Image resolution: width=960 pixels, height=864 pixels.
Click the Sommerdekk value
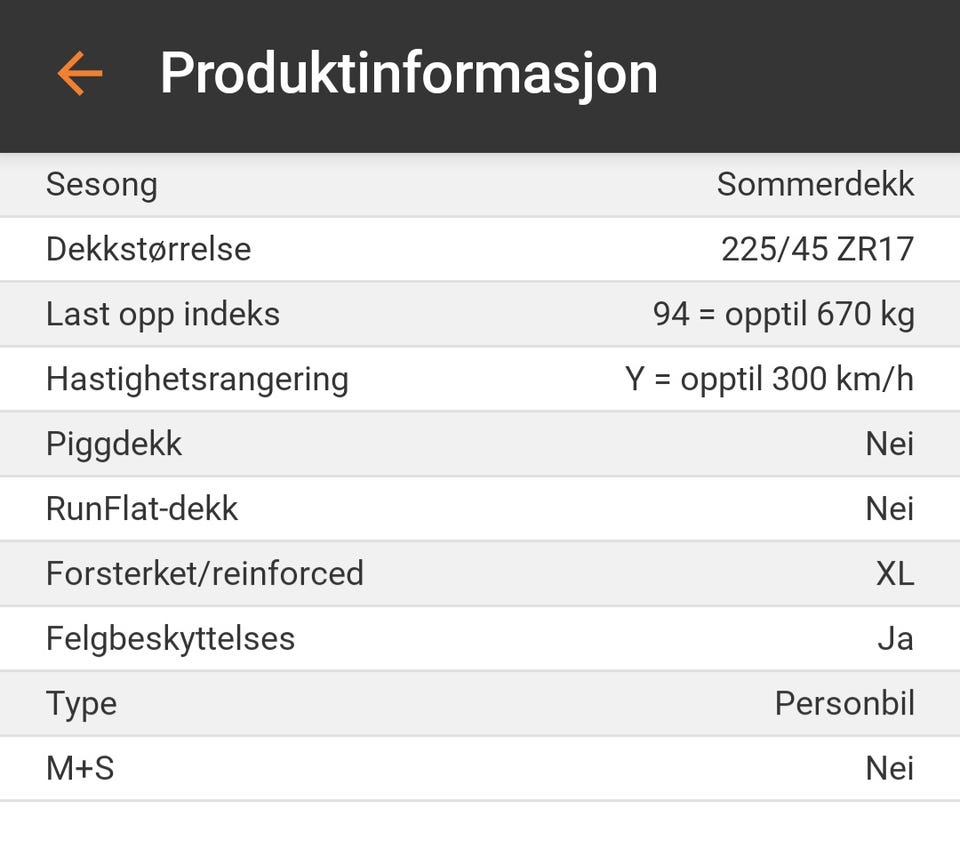(815, 185)
